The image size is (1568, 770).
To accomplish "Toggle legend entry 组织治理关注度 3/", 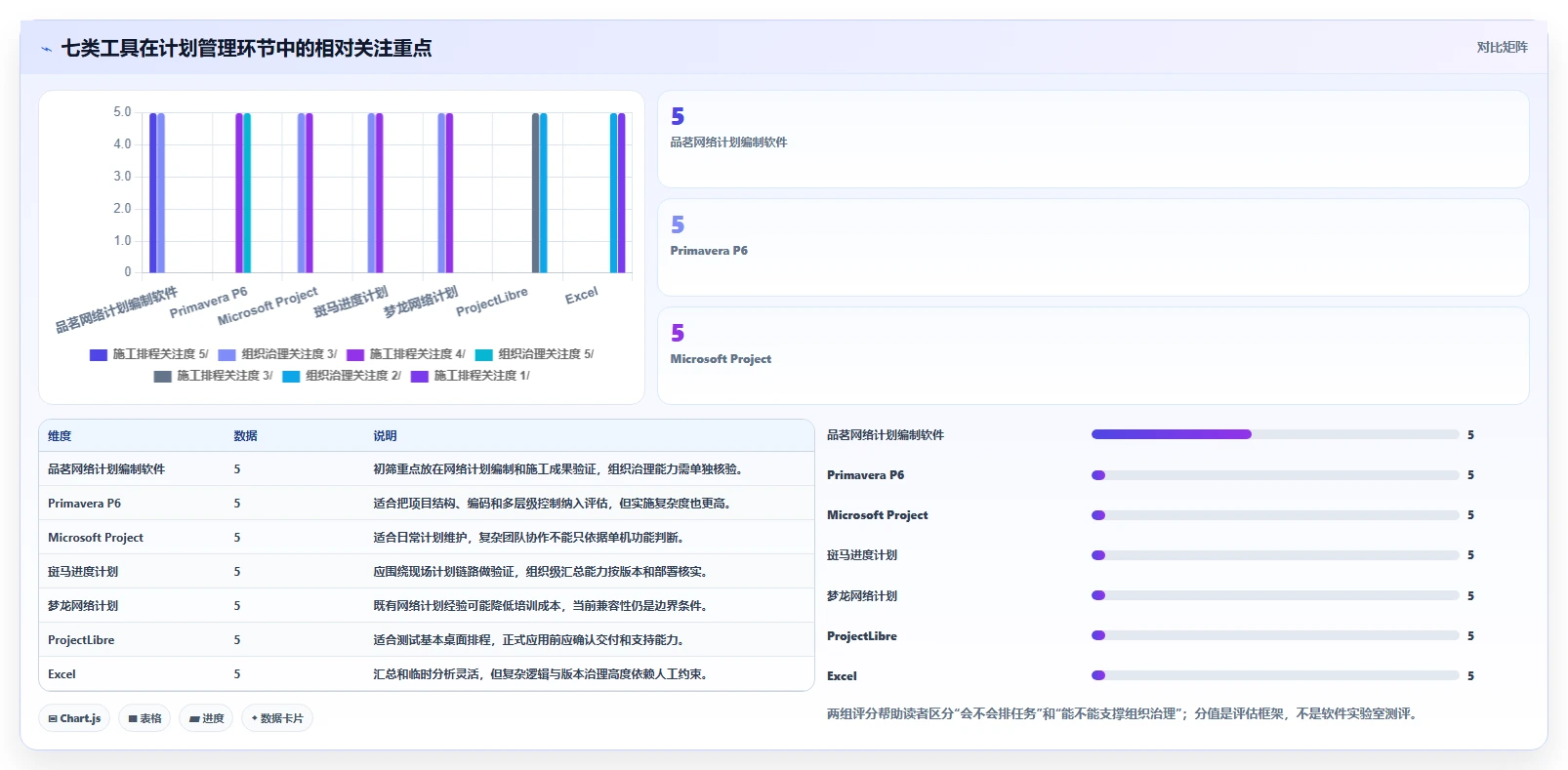I will click(277, 354).
